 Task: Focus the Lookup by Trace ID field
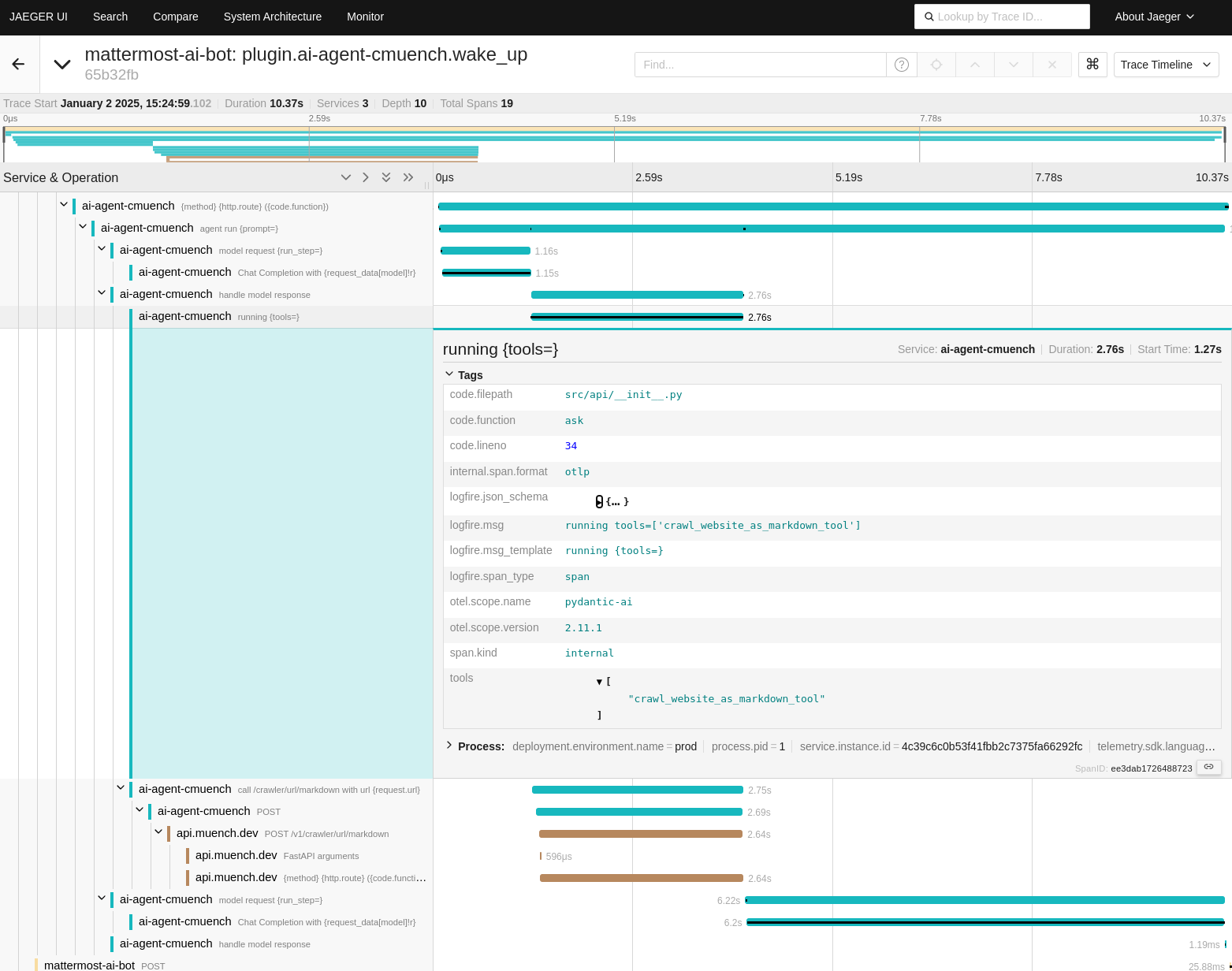tap(1002, 17)
